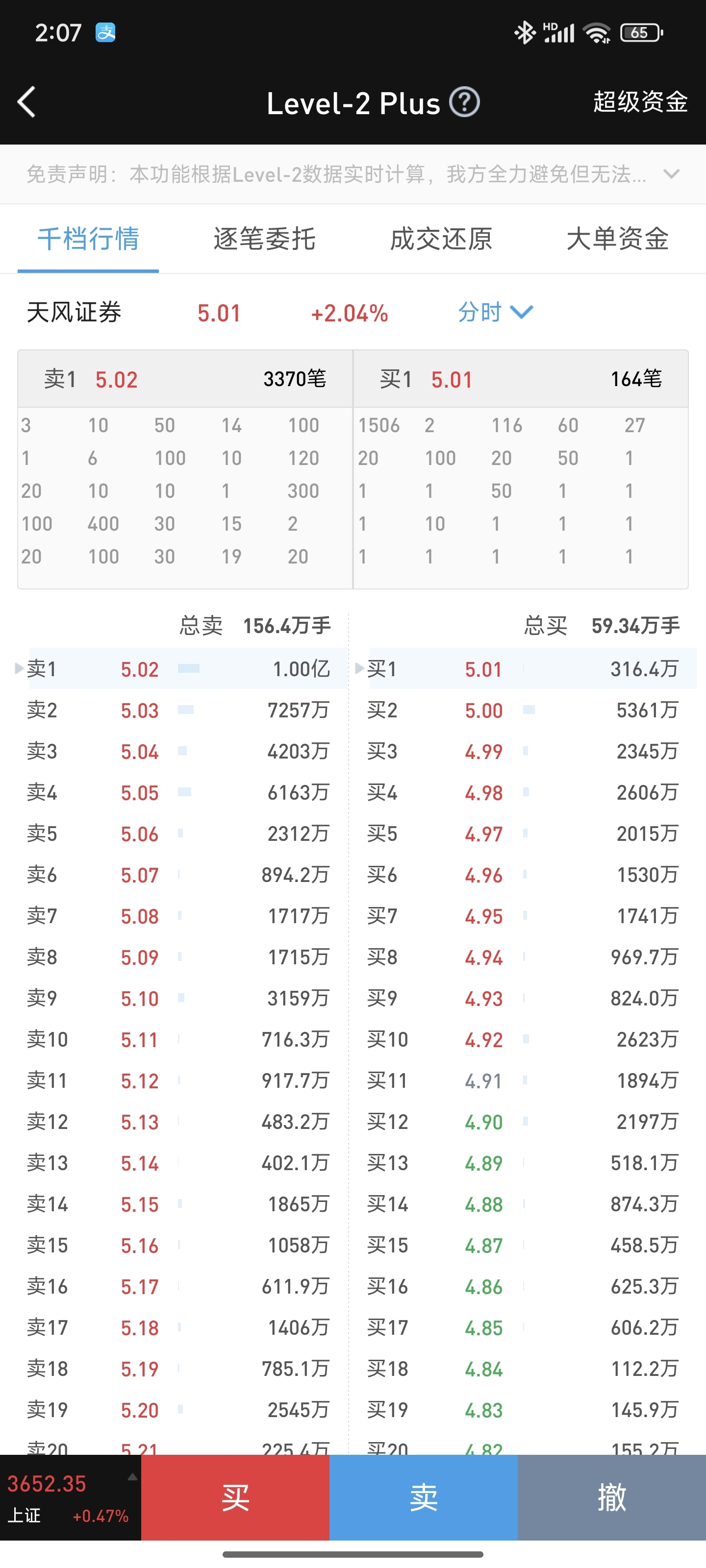
Task: Tap the 天风证券 stock name
Action: point(74,312)
